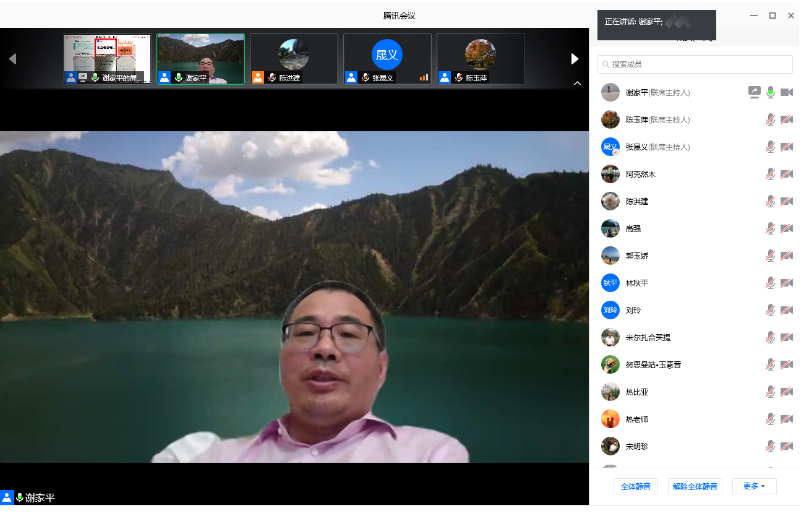Image resolution: width=800 pixels, height=515 pixels.
Task: Click 谢家平's screen share icon in member list
Action: 754,92
